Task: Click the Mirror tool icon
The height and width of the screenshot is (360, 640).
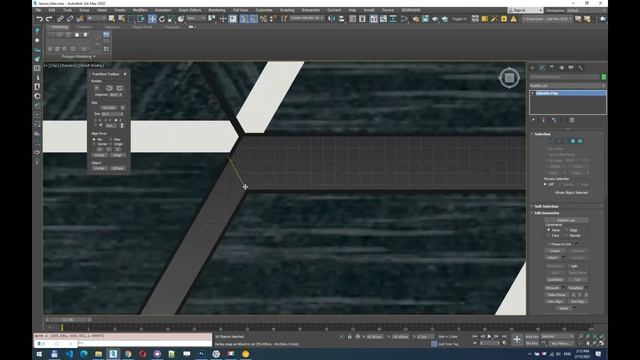Action: (332, 19)
